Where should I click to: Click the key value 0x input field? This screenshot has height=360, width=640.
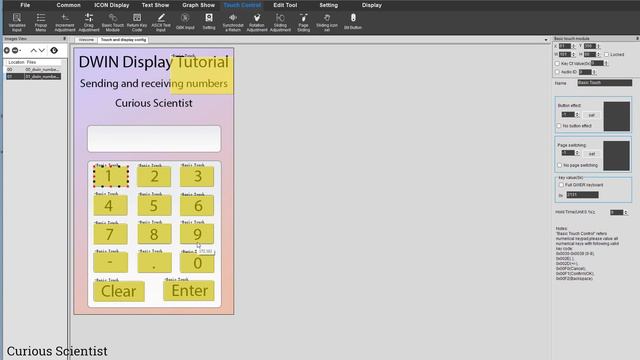(x=582, y=195)
